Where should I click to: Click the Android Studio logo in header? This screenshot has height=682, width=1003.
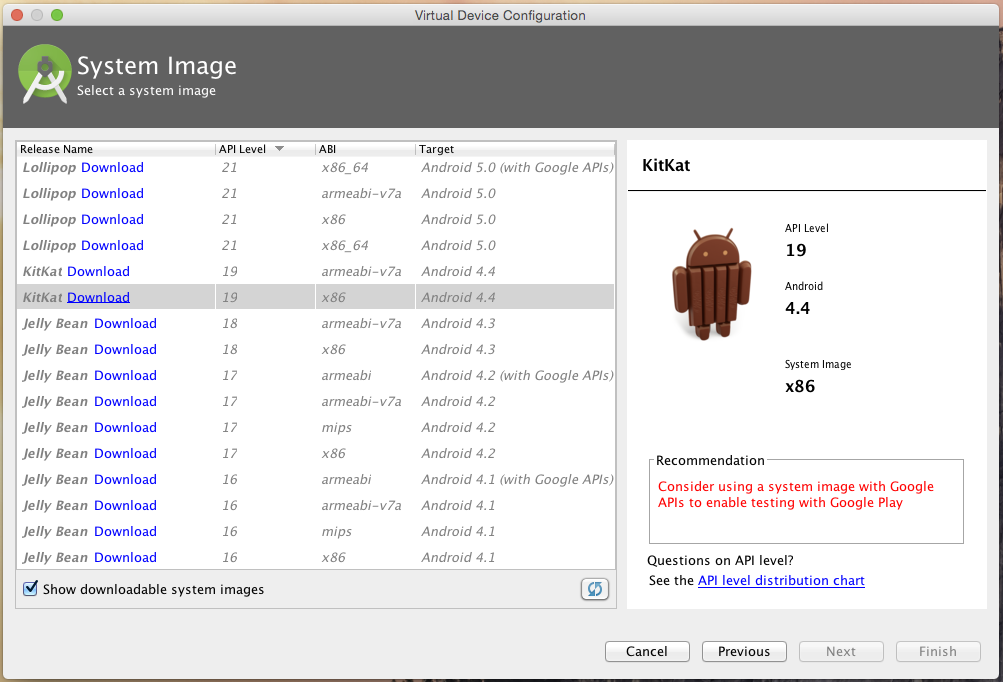click(43, 75)
